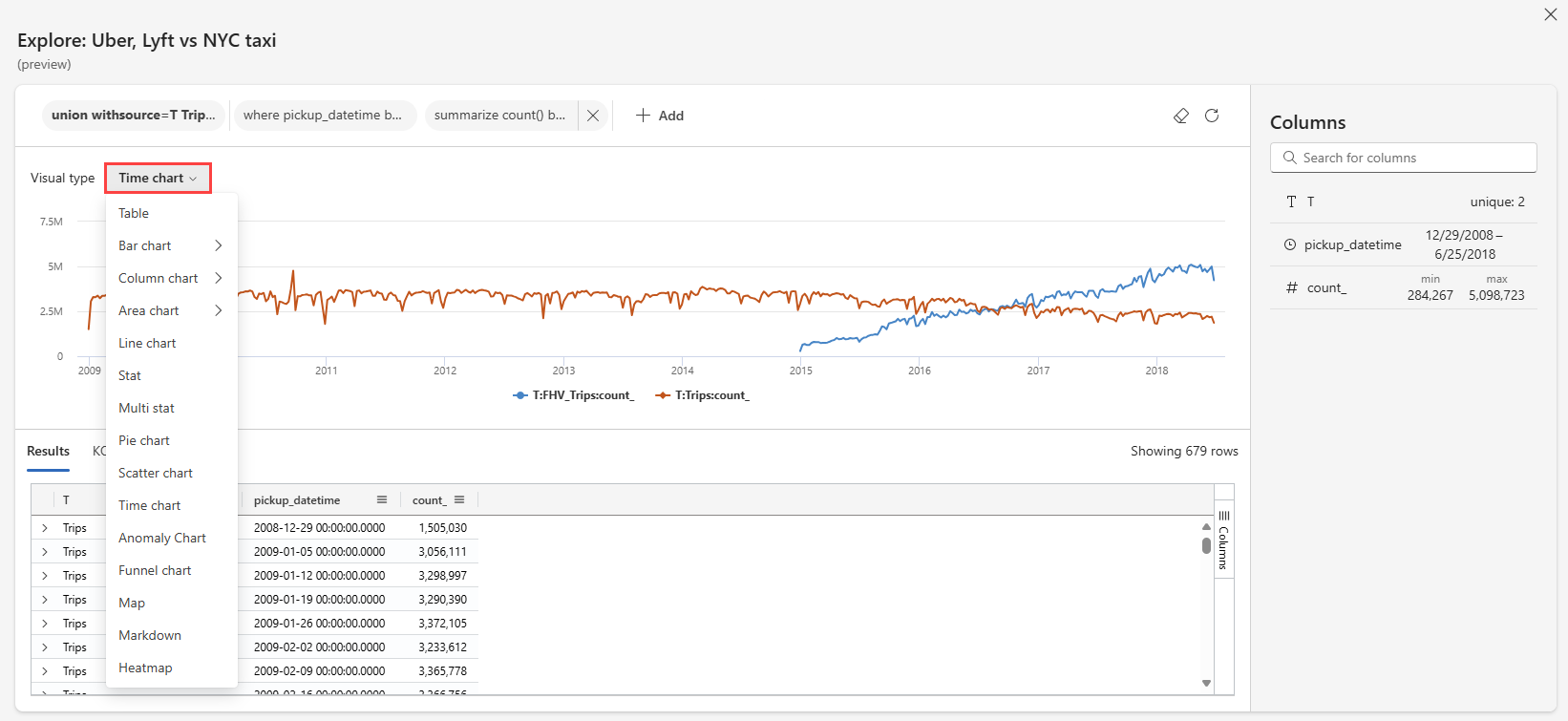Switch to the Results tab
1568x721 pixels.
[48, 451]
